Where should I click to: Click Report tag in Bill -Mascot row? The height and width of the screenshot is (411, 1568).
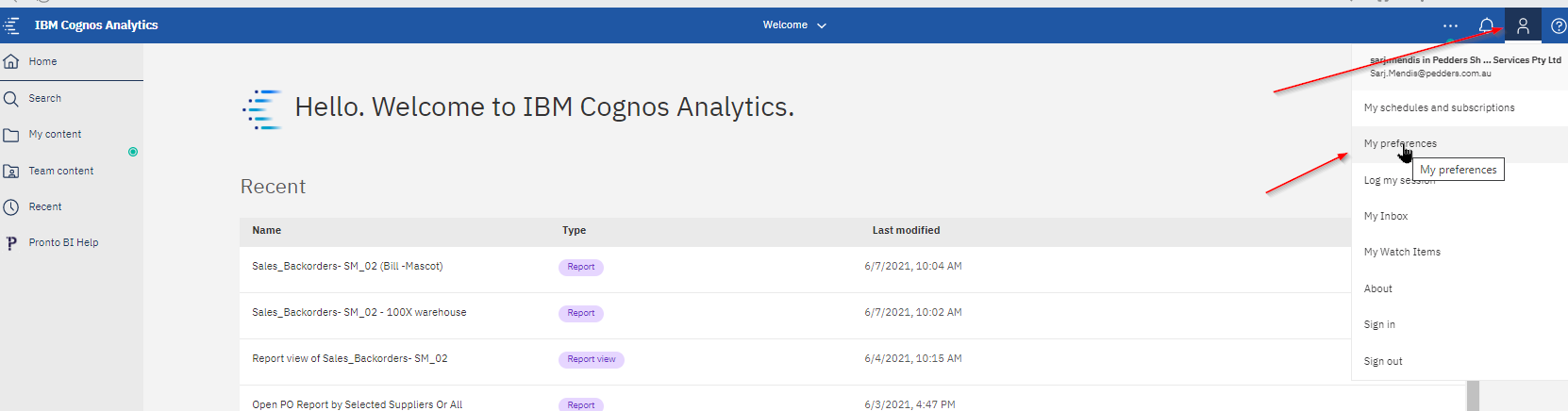click(x=581, y=267)
